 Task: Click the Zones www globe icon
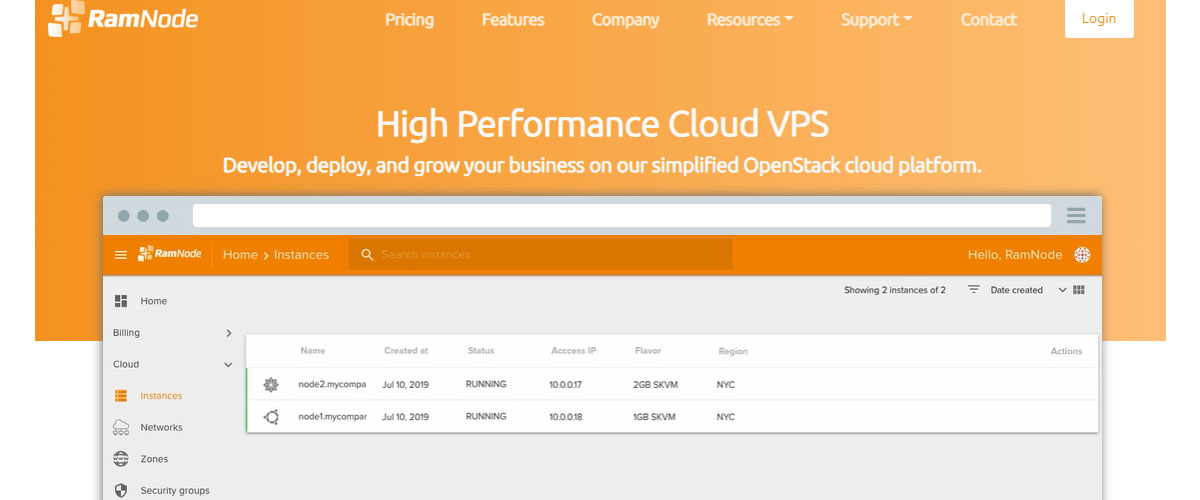(x=121, y=459)
